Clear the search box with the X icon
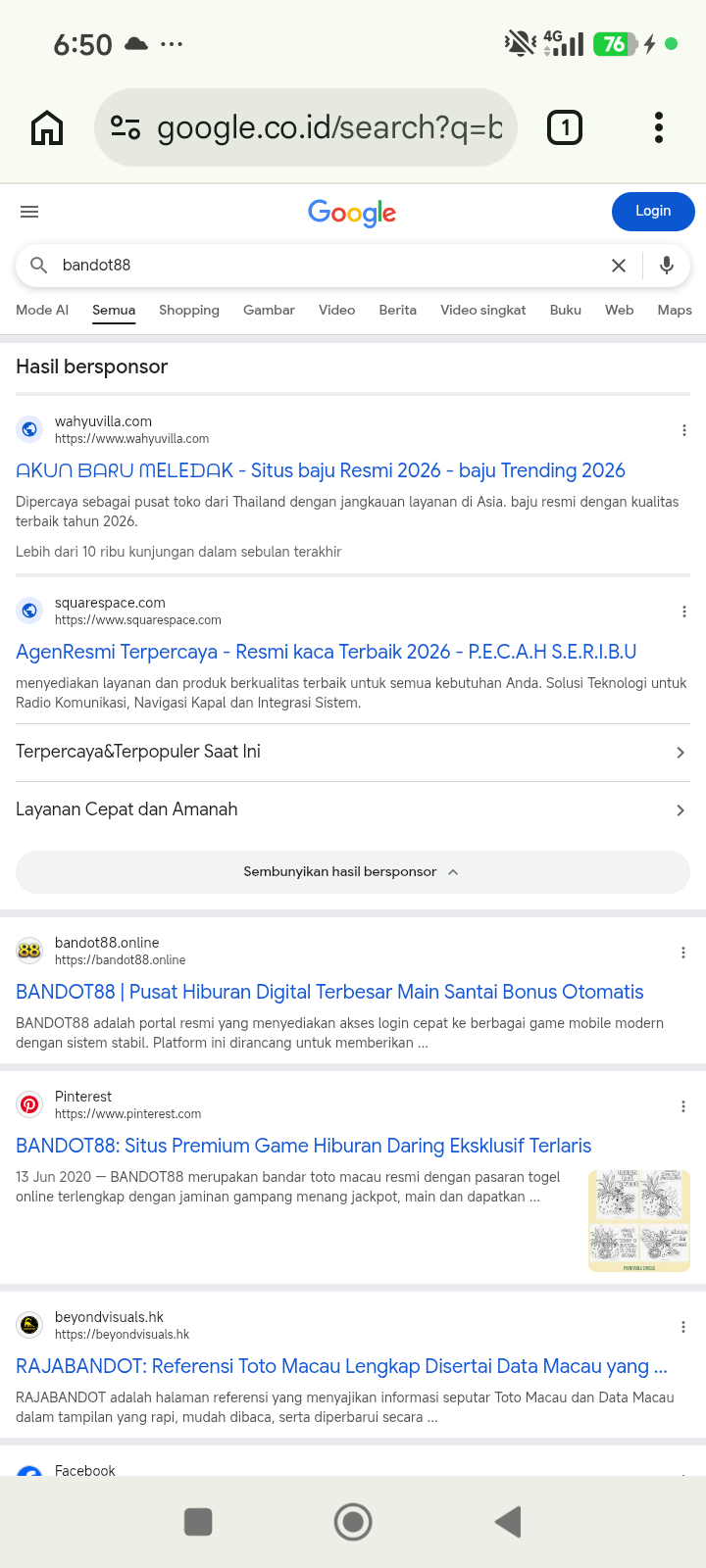This screenshot has width=706, height=1568. (619, 266)
